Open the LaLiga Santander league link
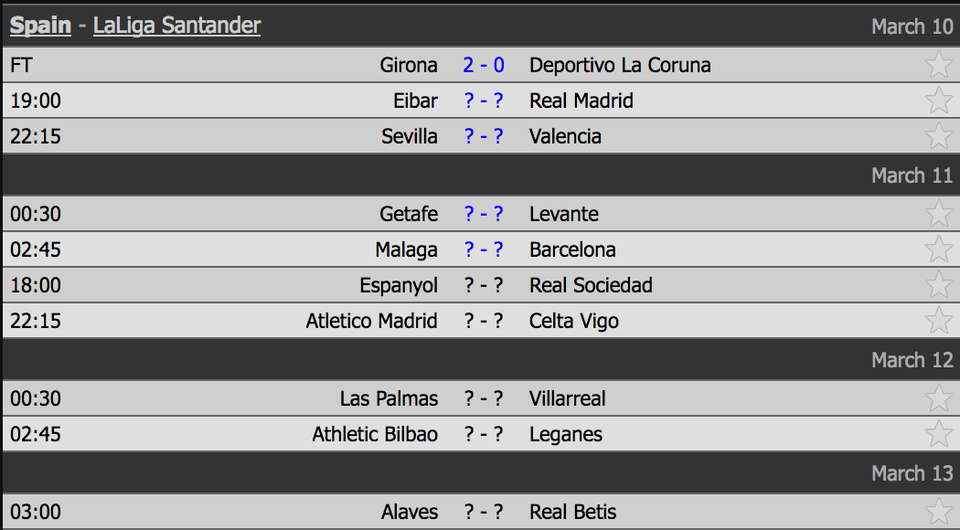 (177, 25)
